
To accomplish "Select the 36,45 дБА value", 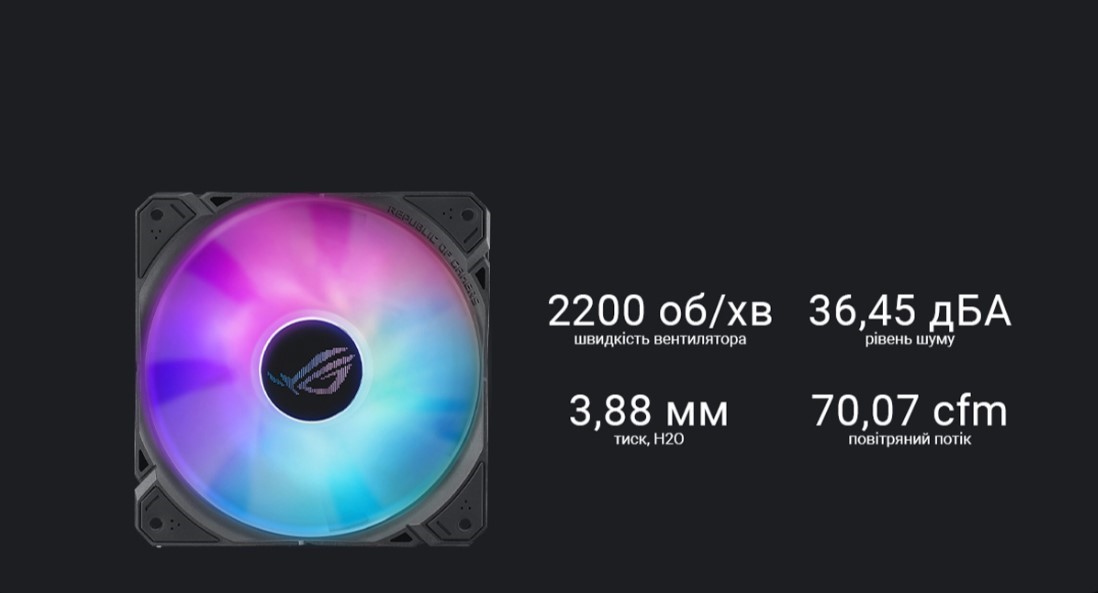I will (x=910, y=310).
